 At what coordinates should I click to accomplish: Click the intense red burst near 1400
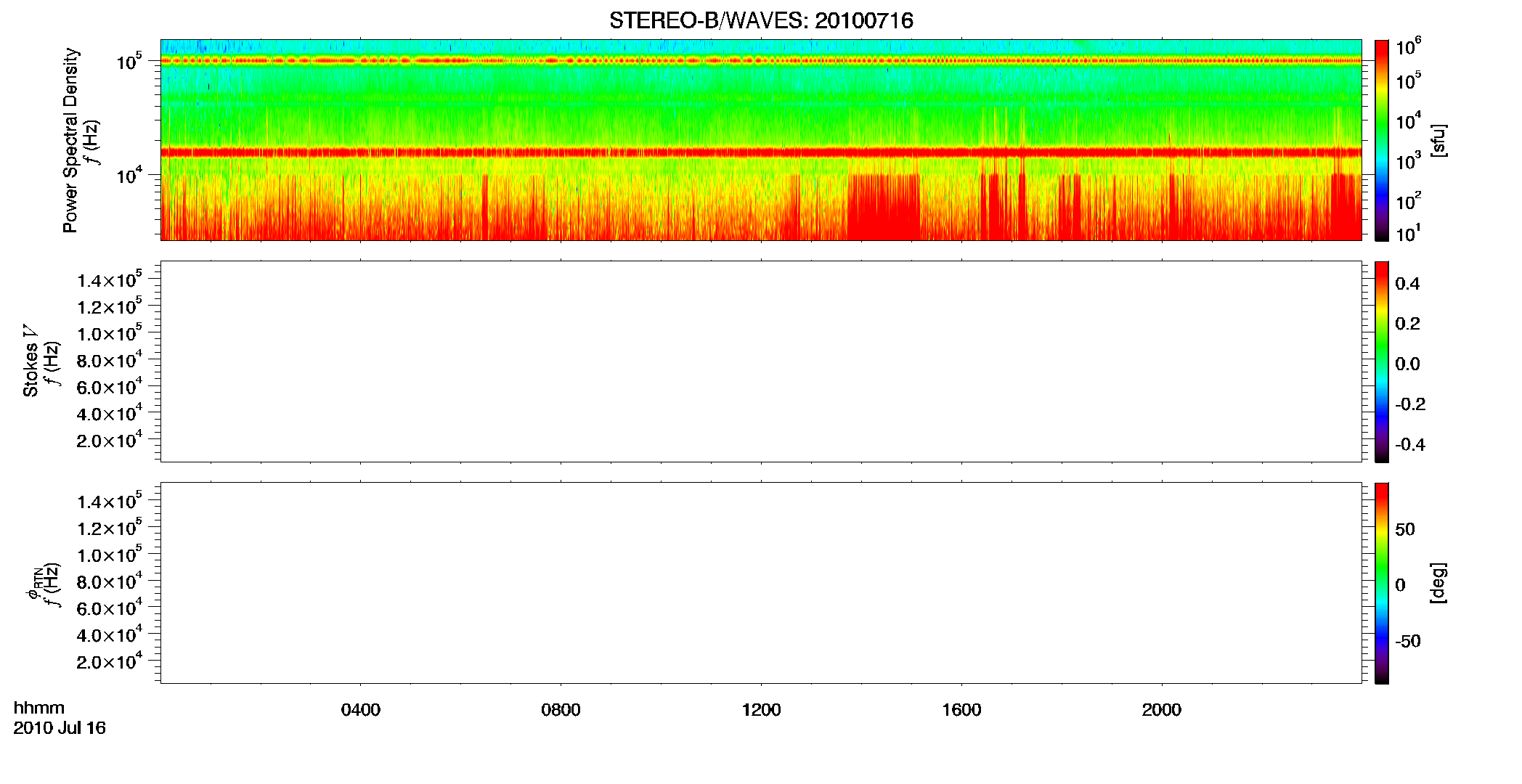click(883, 207)
